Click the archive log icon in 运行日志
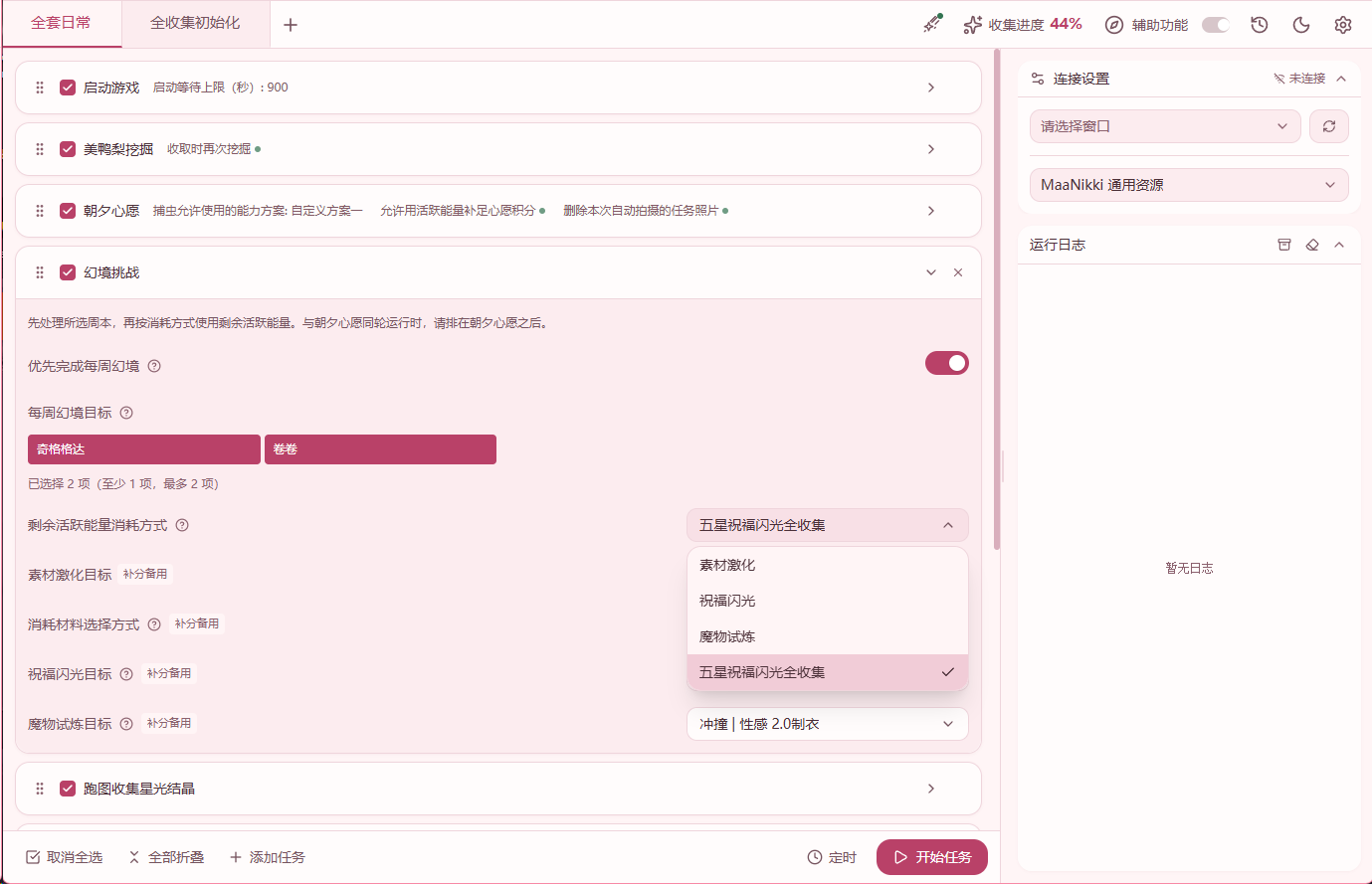1372x884 pixels. (1284, 245)
